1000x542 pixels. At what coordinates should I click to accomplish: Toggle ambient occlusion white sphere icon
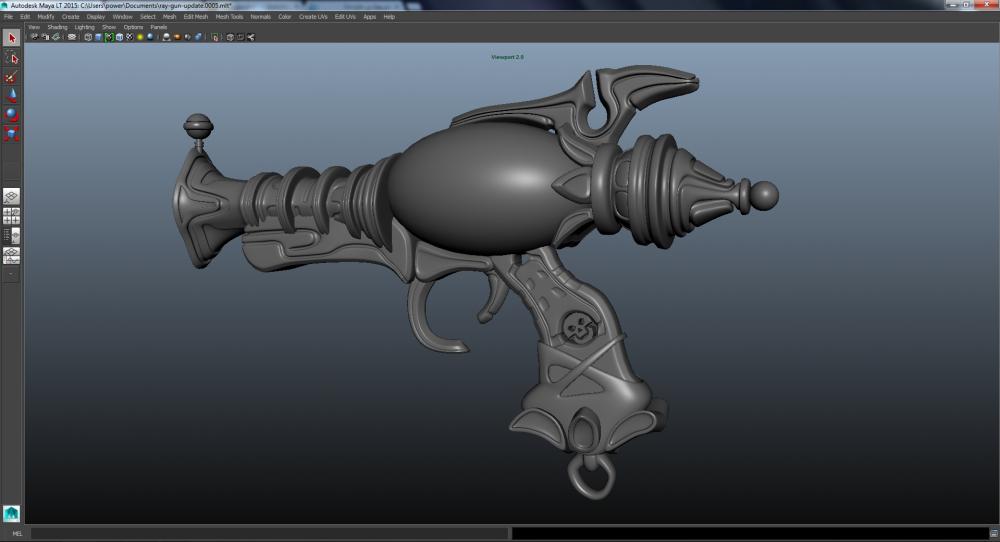166,37
